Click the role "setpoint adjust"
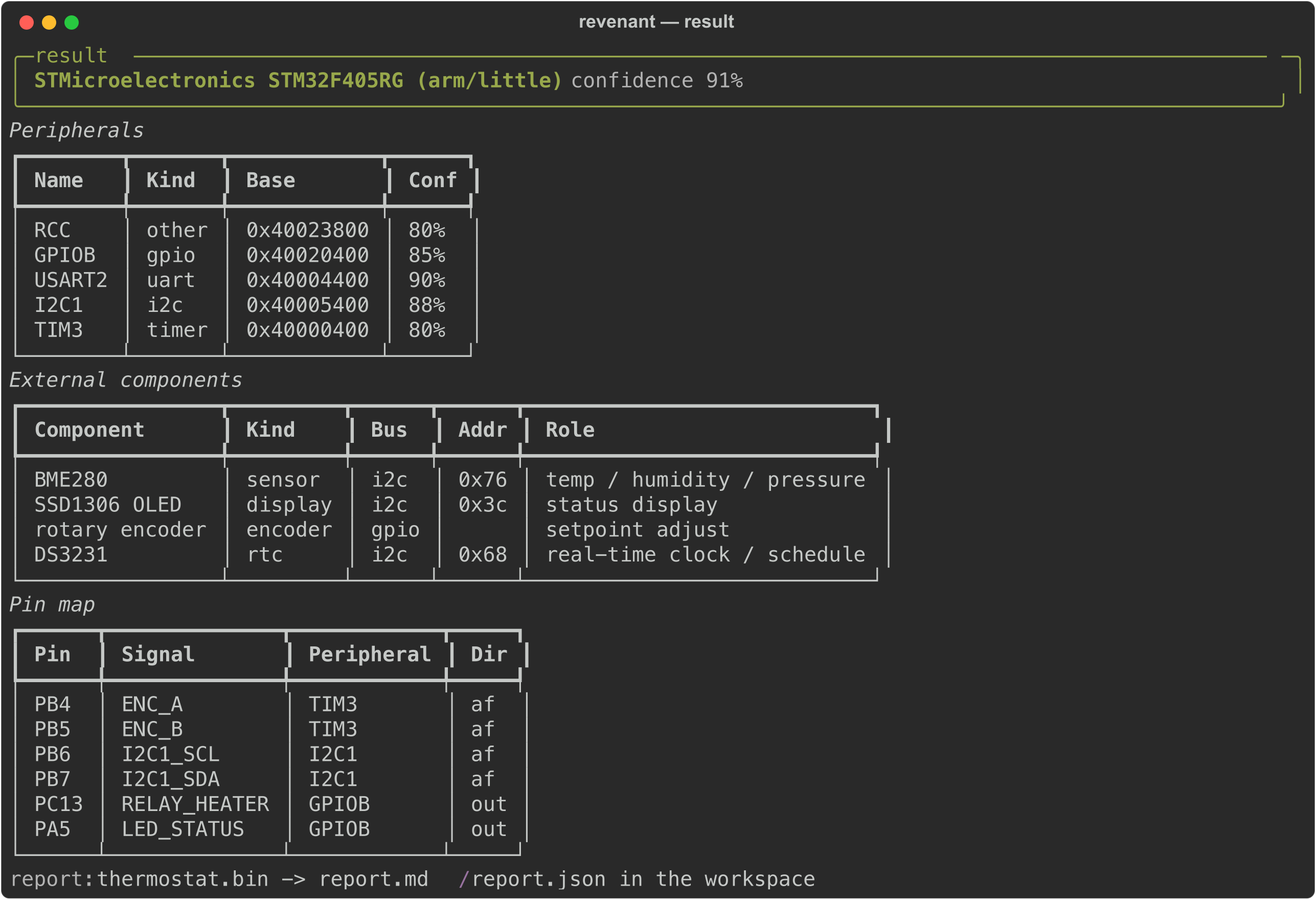This screenshot has width=1316, height=900. [638, 530]
